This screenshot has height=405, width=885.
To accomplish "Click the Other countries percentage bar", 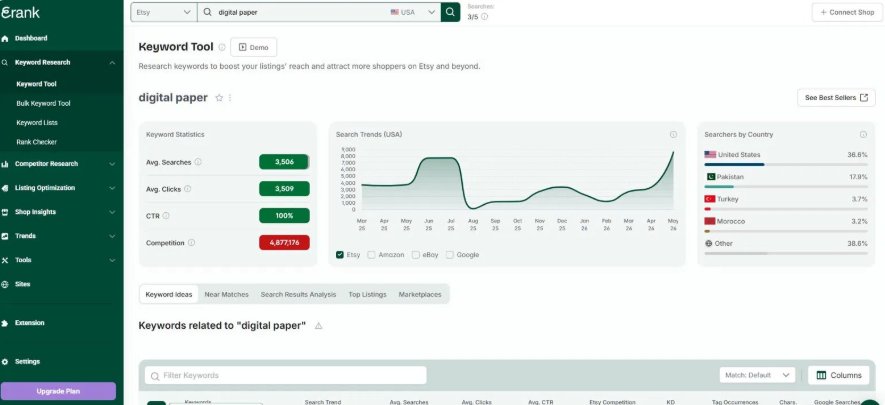I will 786,253.
